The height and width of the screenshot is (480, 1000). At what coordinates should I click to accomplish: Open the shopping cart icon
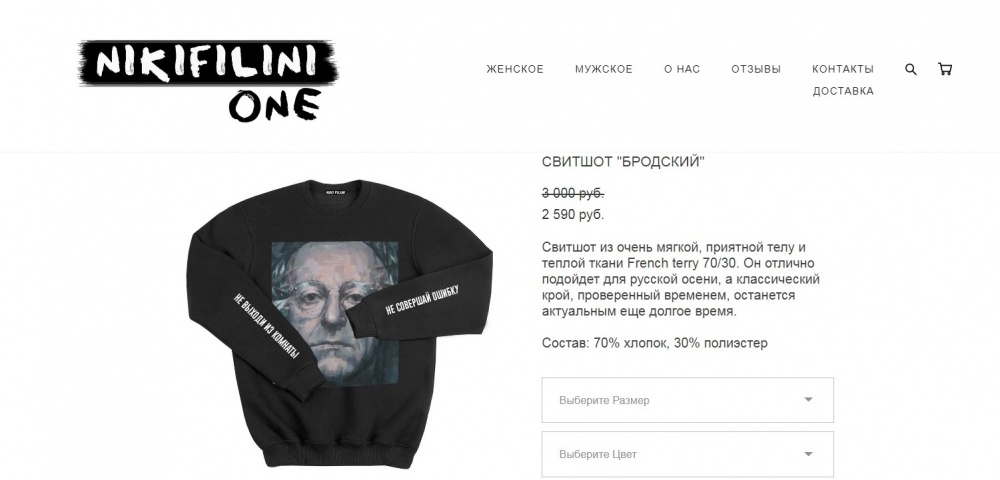(945, 69)
